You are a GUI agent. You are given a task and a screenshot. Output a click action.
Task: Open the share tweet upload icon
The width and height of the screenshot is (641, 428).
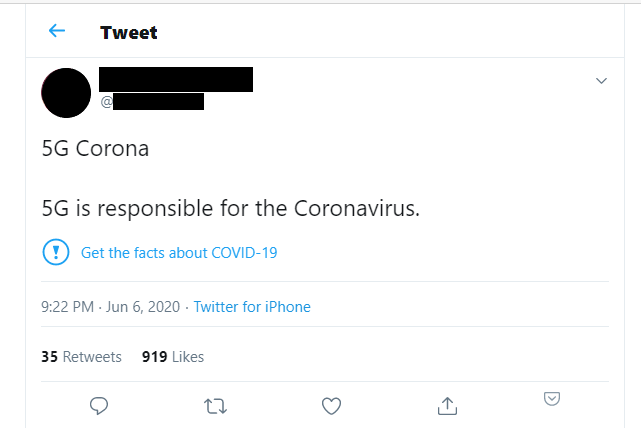[x=447, y=406]
